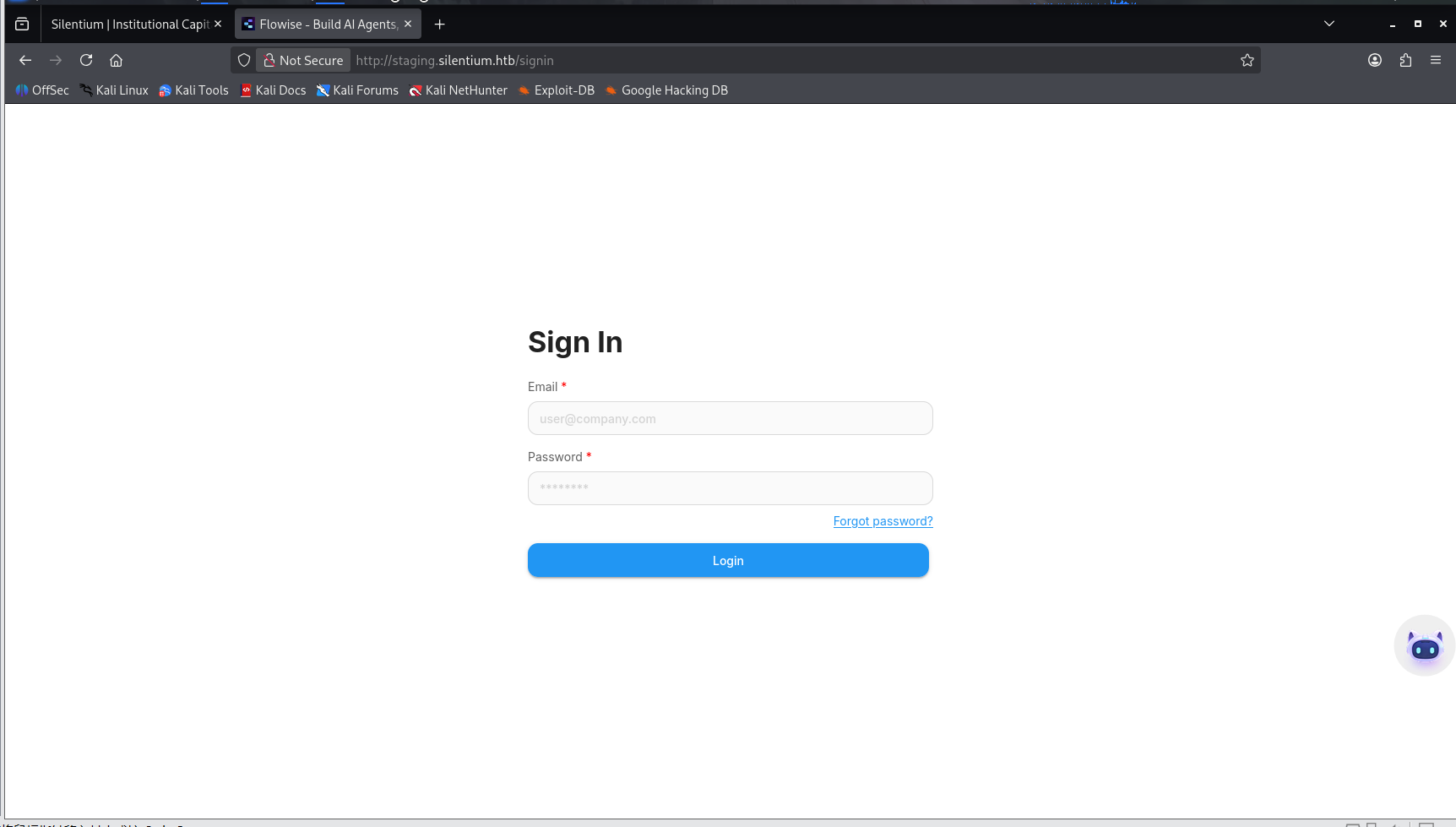Open the Exploit-DB bookmark
Screen dimensions: 1456x827
557,90
